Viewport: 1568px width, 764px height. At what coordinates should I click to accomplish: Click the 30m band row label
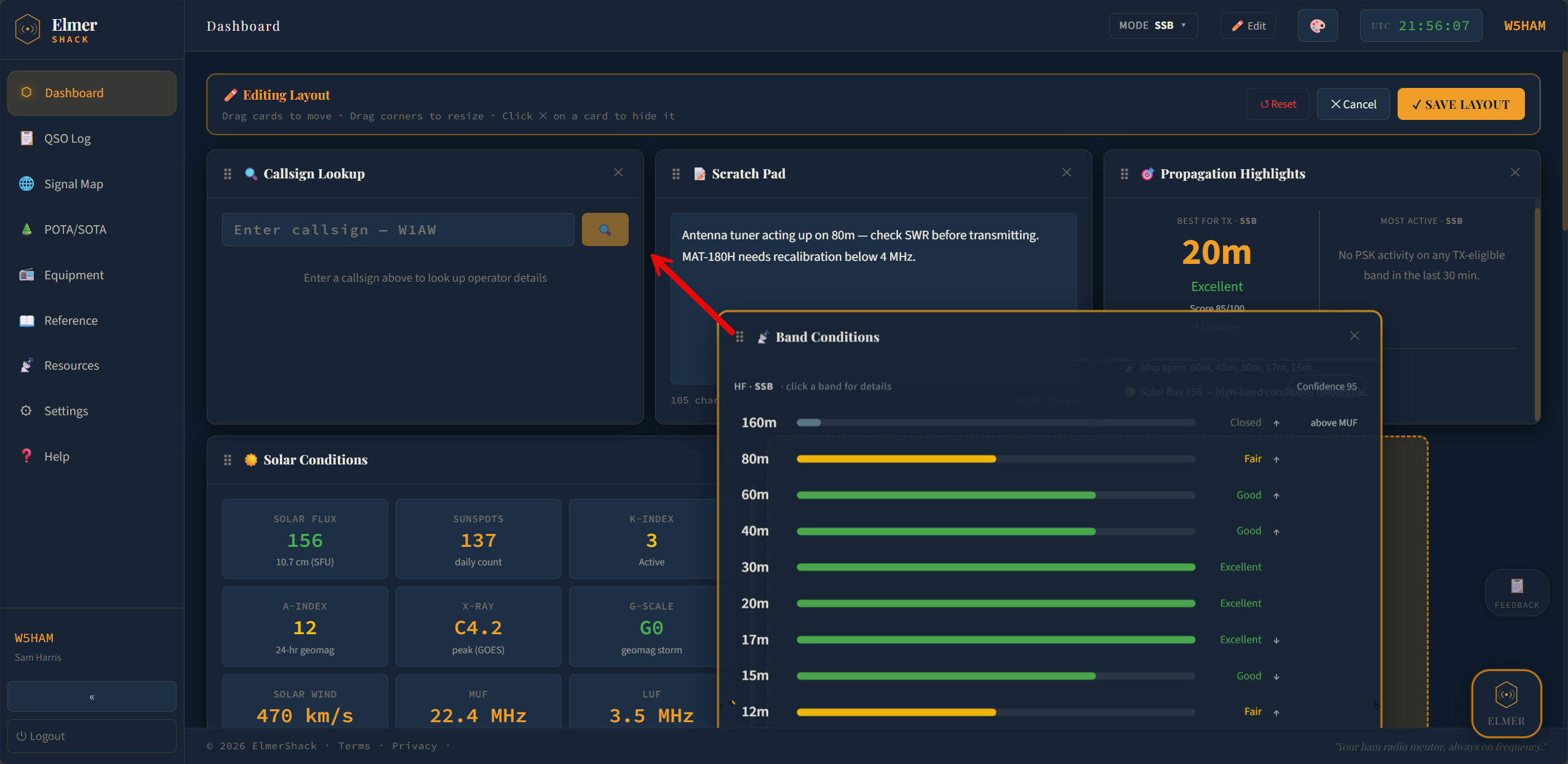[x=755, y=567]
